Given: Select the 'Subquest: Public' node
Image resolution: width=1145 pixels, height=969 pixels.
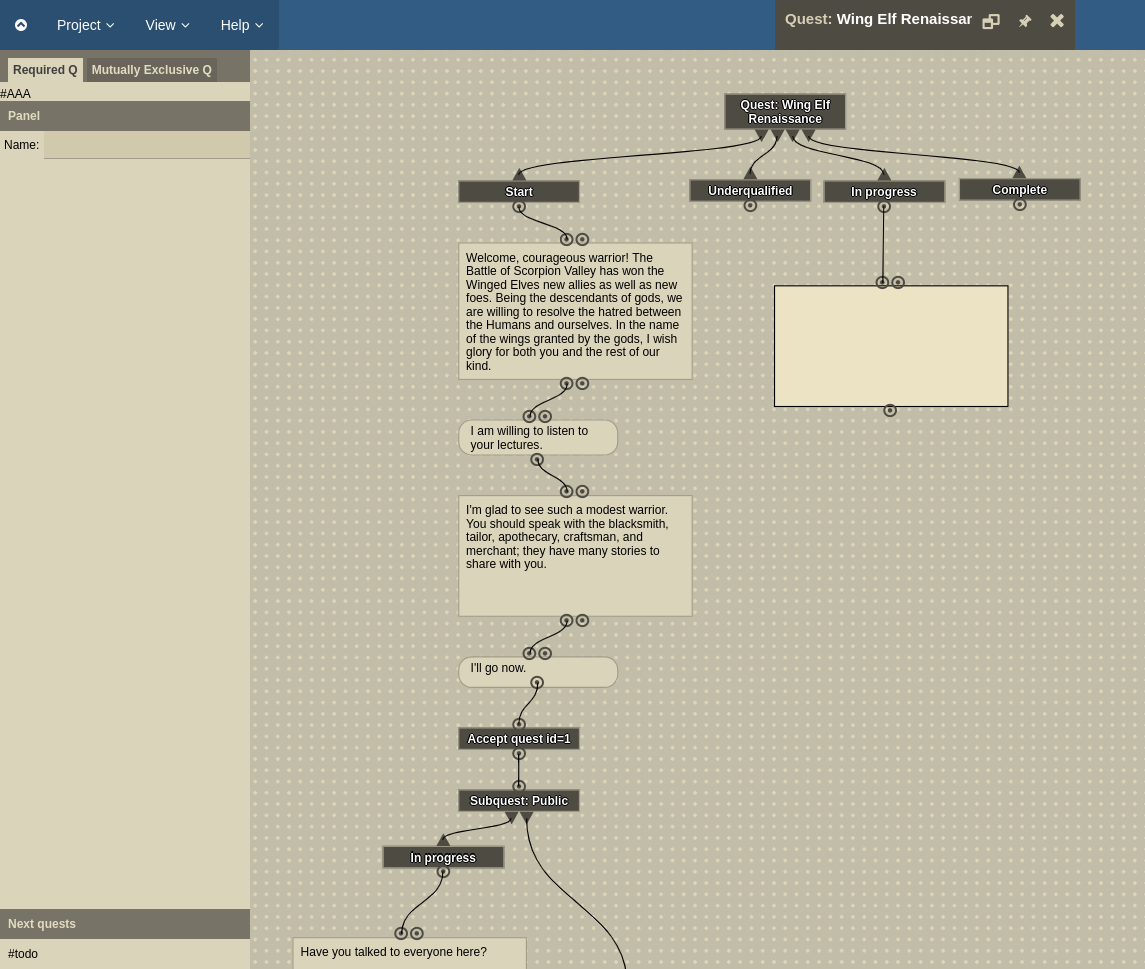Looking at the screenshot, I should [x=518, y=801].
